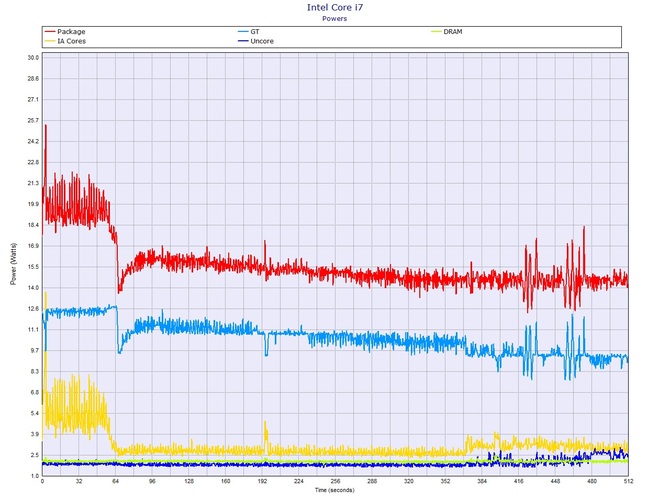Click the Package legend entry
The image size is (670, 502).
pos(65,32)
